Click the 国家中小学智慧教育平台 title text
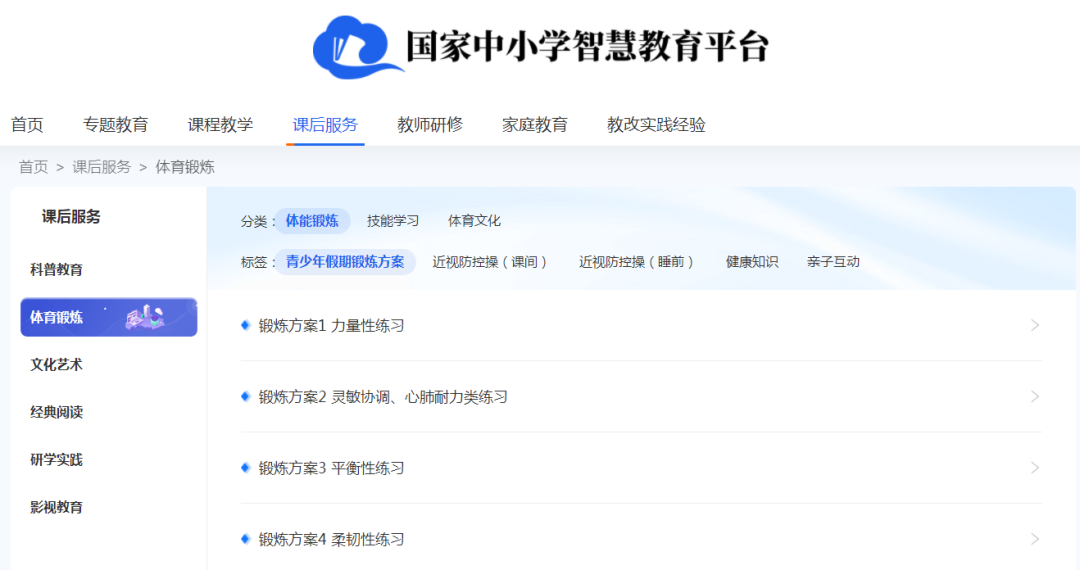This screenshot has width=1080, height=570. pos(588,47)
